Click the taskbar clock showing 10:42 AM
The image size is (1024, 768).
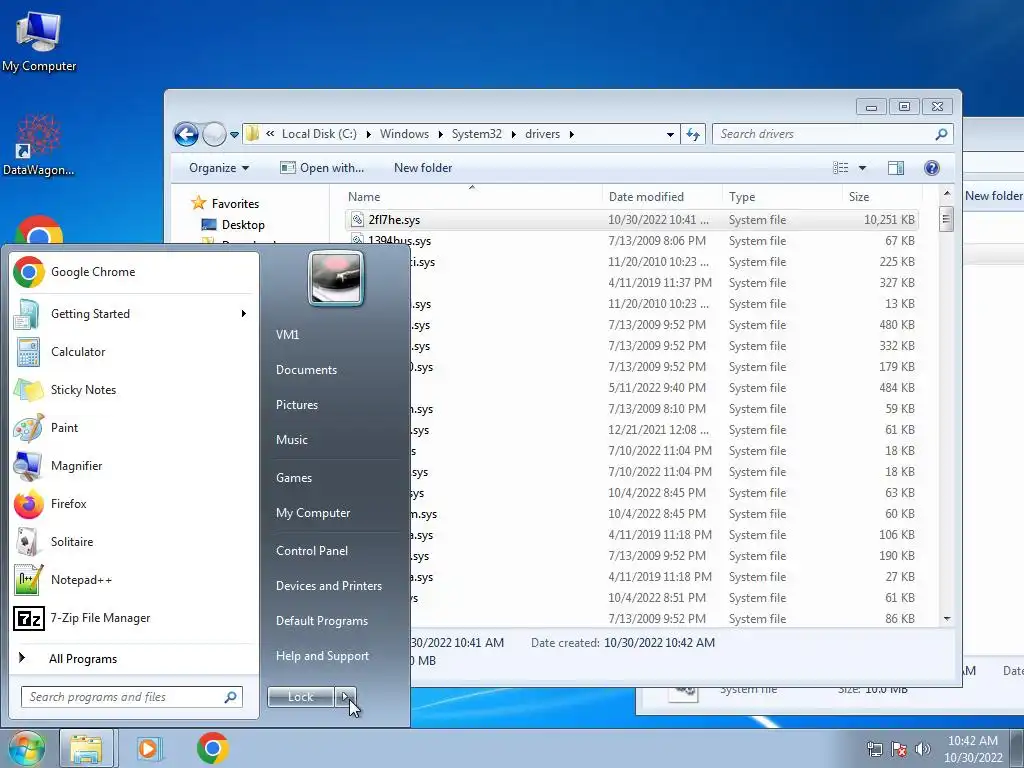click(x=972, y=749)
